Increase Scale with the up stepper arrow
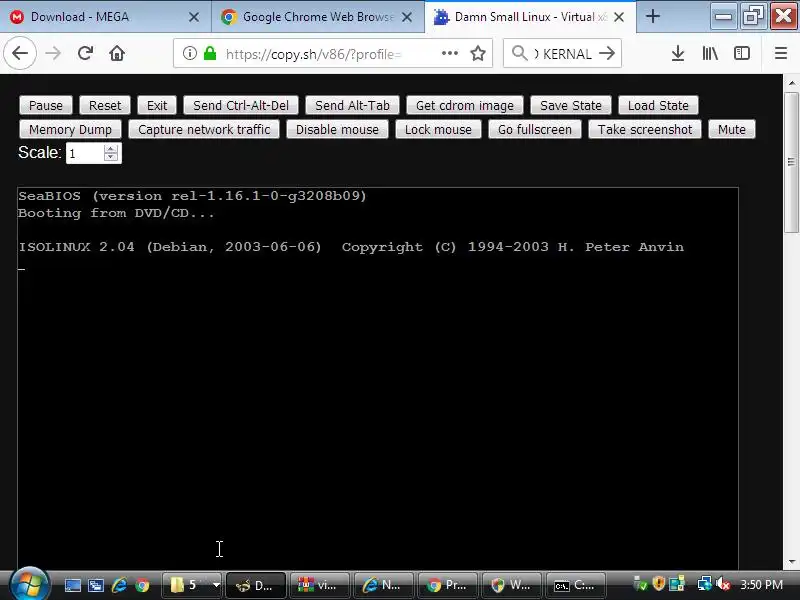 point(111,148)
